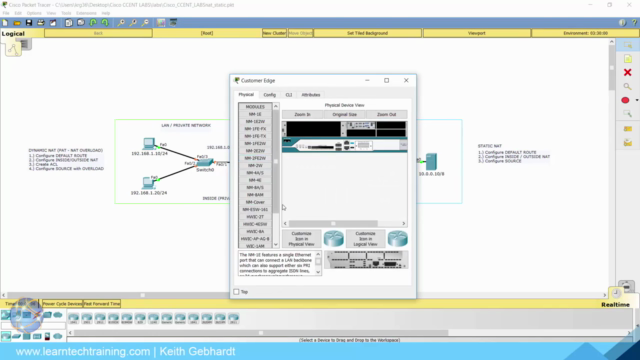Select the Select tool in right sidebar
Viewport: 640px width, 360px height.
(x=627, y=45)
